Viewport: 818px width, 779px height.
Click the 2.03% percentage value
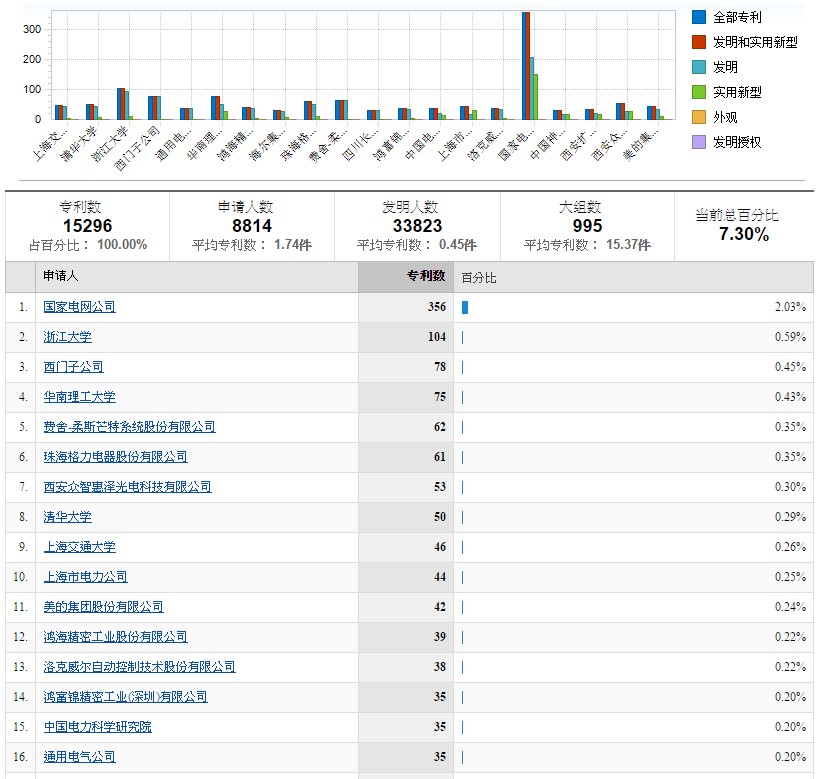pyautogui.click(x=790, y=307)
